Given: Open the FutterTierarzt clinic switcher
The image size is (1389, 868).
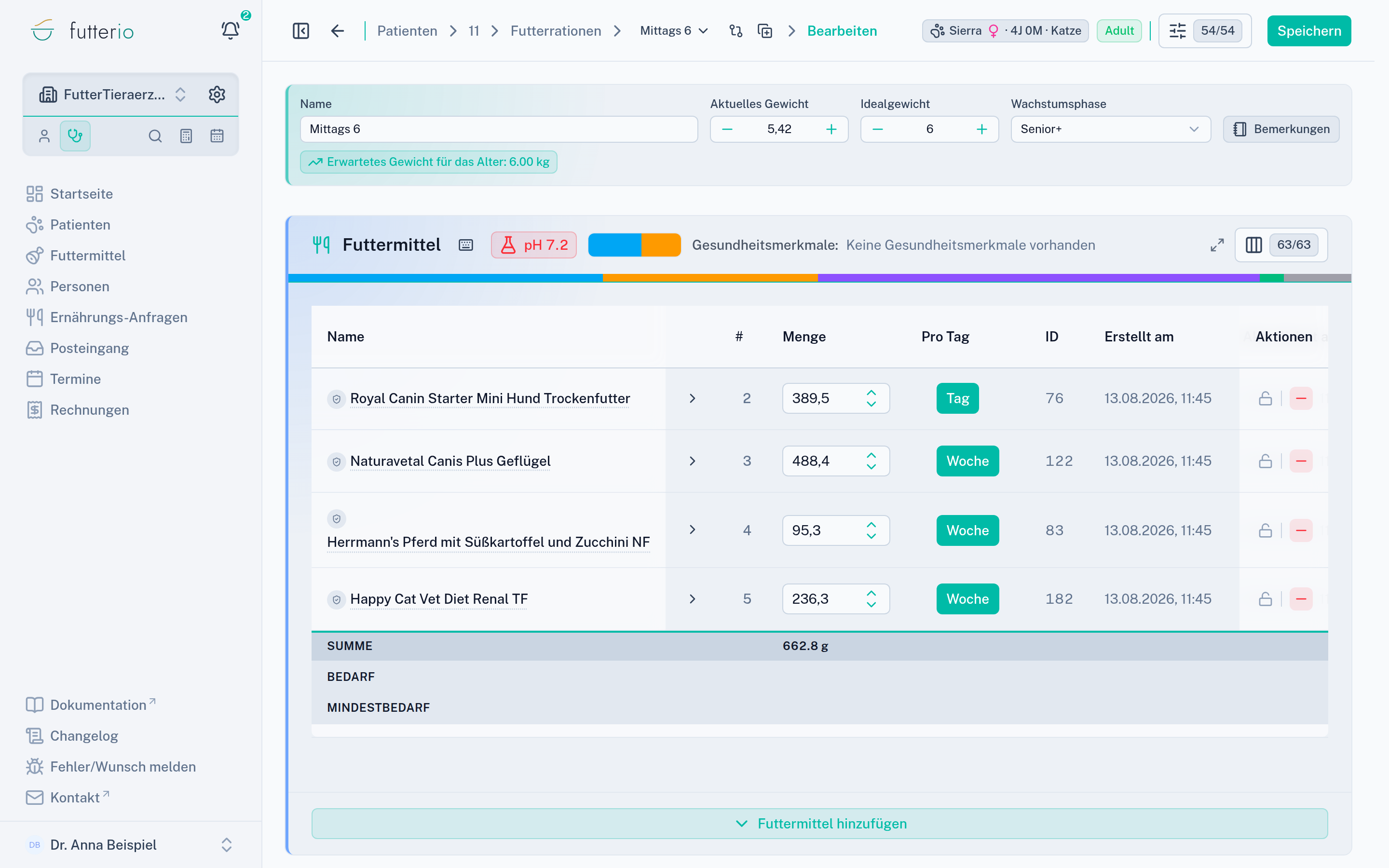Looking at the screenshot, I should coord(113,95).
